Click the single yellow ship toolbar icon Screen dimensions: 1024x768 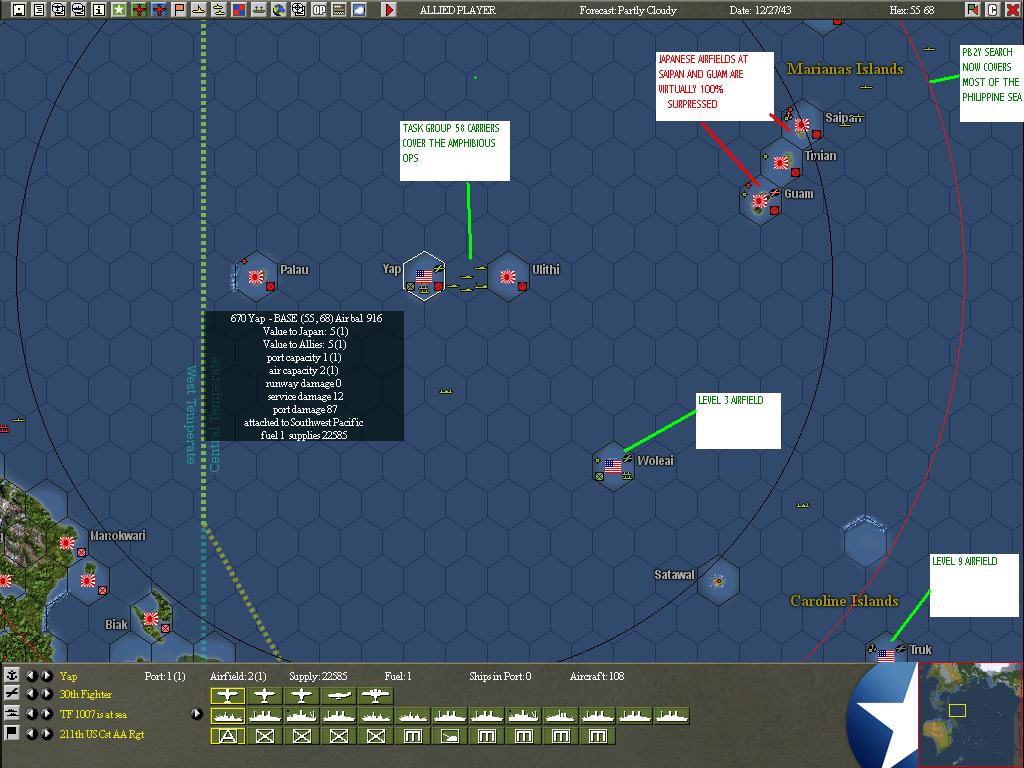pos(199,10)
